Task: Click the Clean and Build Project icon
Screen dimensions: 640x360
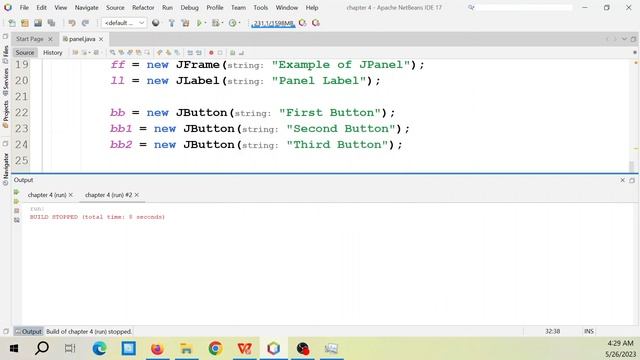Action: pos(185,23)
